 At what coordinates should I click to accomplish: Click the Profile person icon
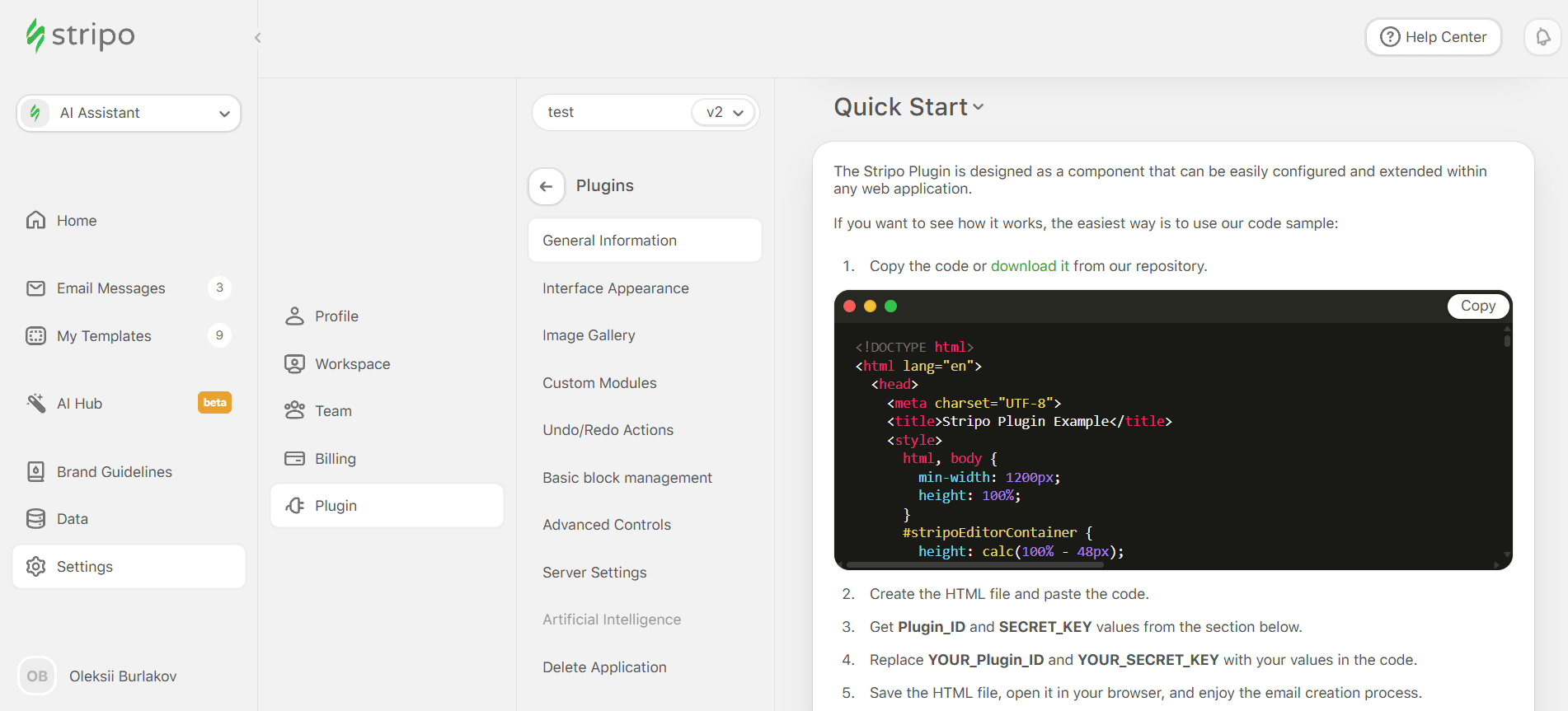coord(294,316)
